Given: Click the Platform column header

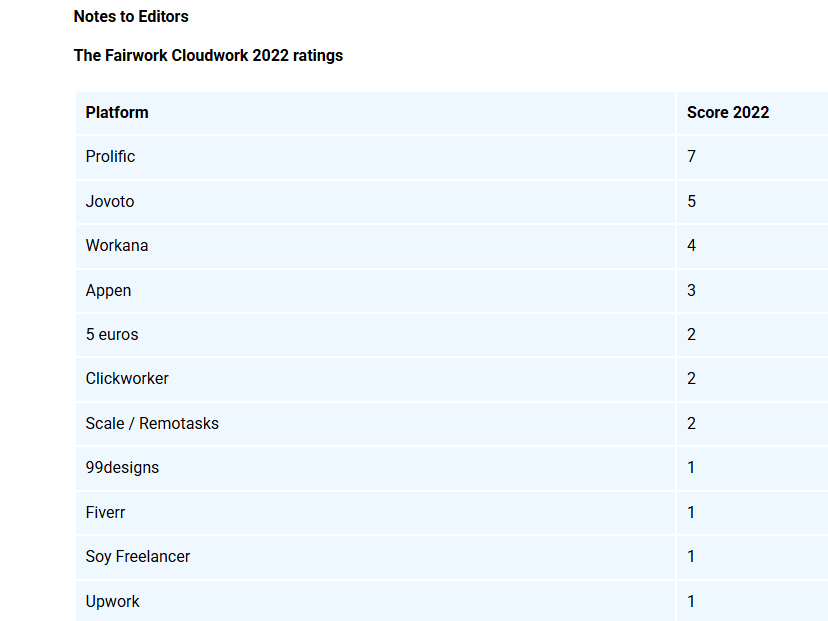Looking at the screenshot, I should pyautogui.click(x=117, y=112).
